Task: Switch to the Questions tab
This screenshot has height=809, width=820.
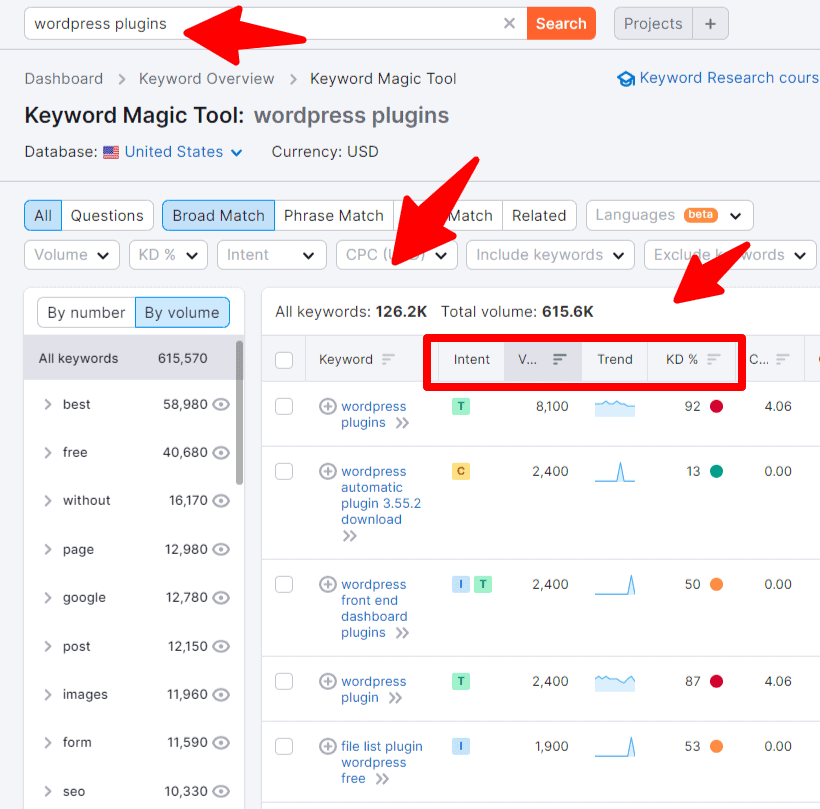Action: 107,215
